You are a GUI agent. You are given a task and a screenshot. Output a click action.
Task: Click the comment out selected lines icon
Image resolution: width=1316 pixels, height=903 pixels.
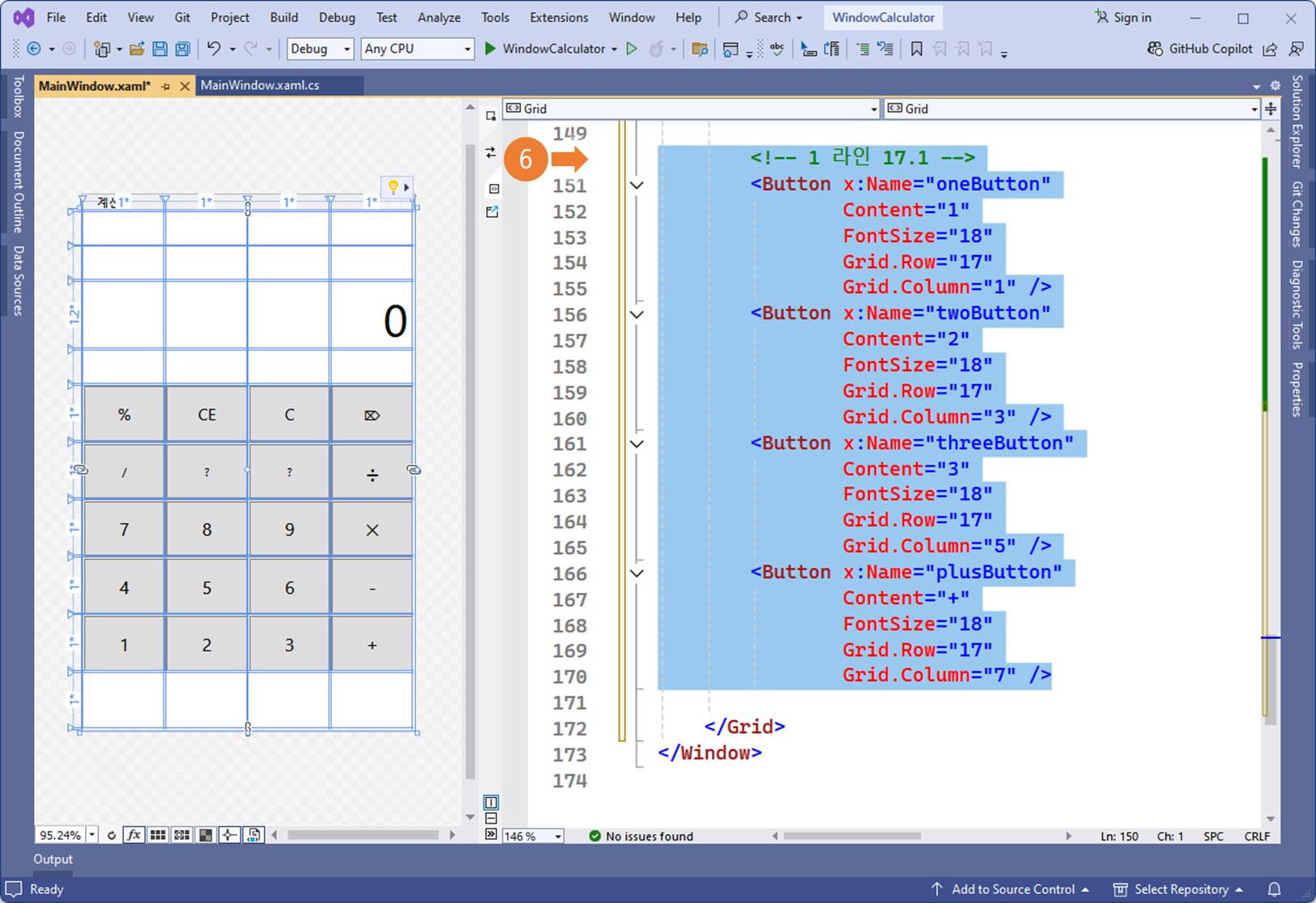(862, 49)
